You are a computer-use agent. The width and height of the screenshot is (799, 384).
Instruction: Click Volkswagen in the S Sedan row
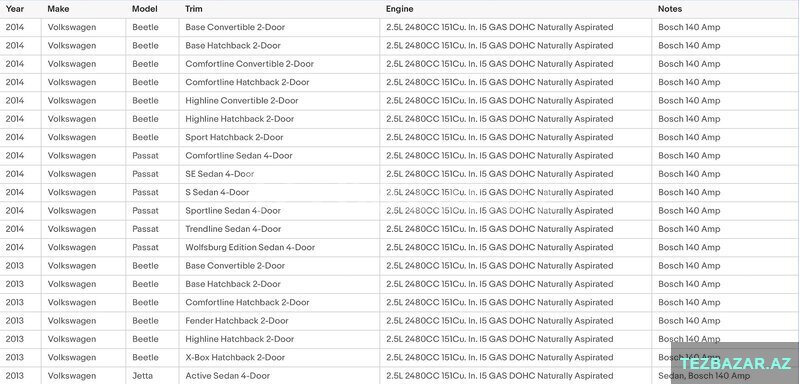[x=72, y=193]
